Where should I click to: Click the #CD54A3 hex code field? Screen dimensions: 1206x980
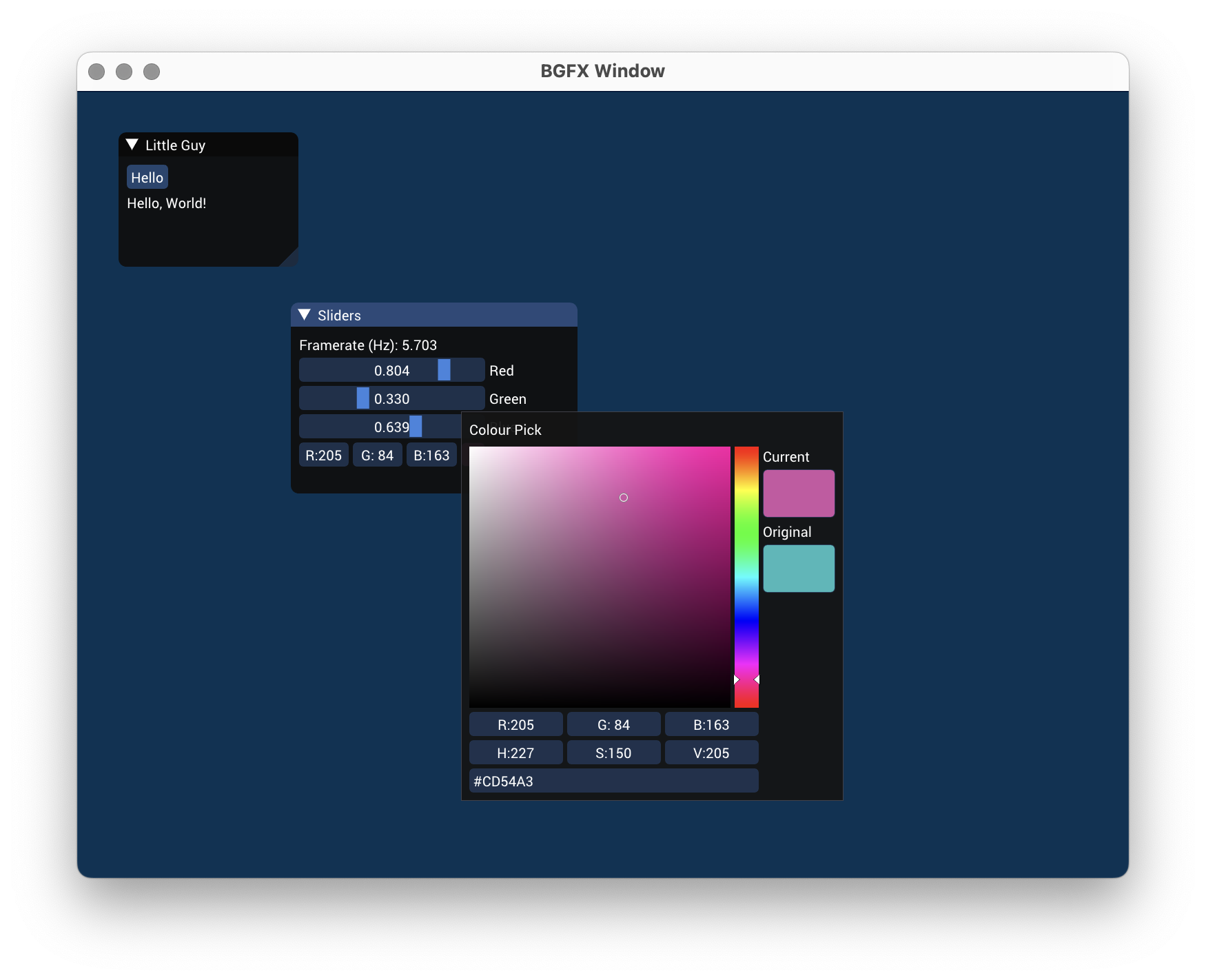coord(613,781)
